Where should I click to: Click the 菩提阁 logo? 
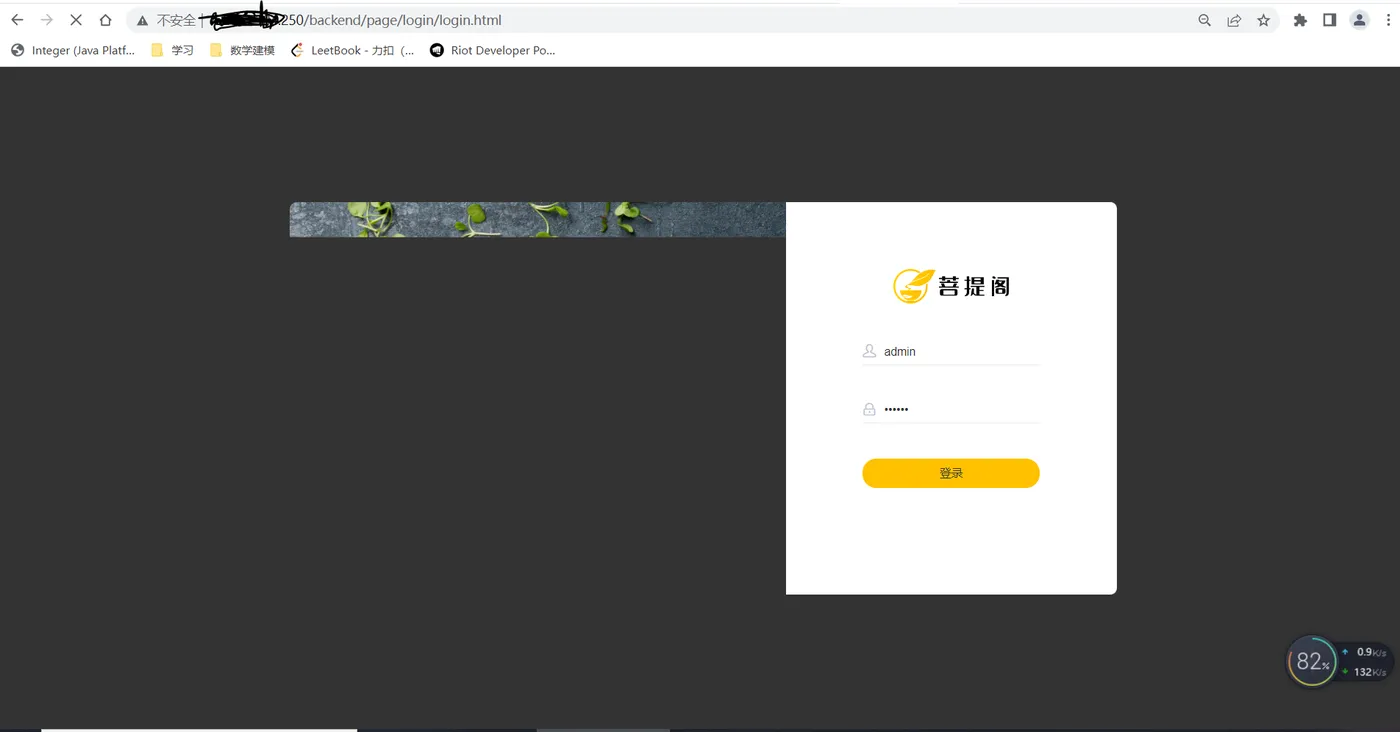pyautogui.click(x=951, y=286)
